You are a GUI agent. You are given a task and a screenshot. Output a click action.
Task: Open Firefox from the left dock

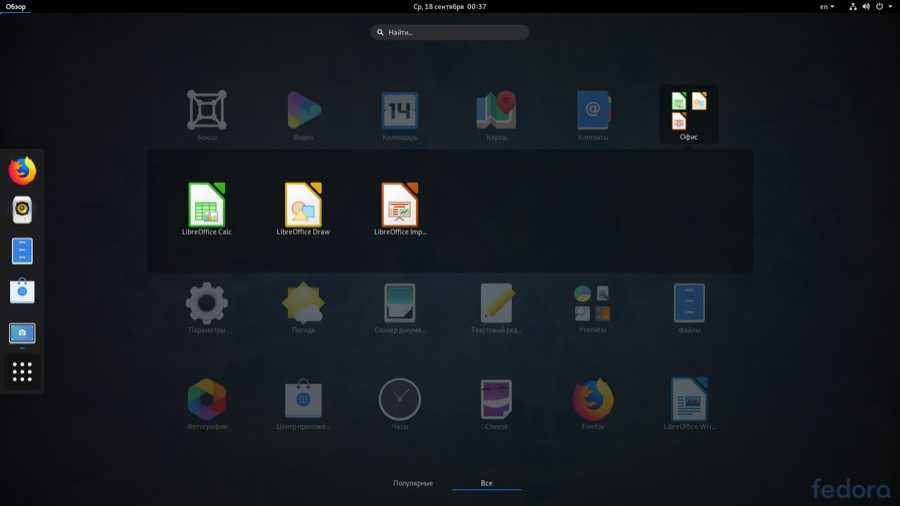22,171
